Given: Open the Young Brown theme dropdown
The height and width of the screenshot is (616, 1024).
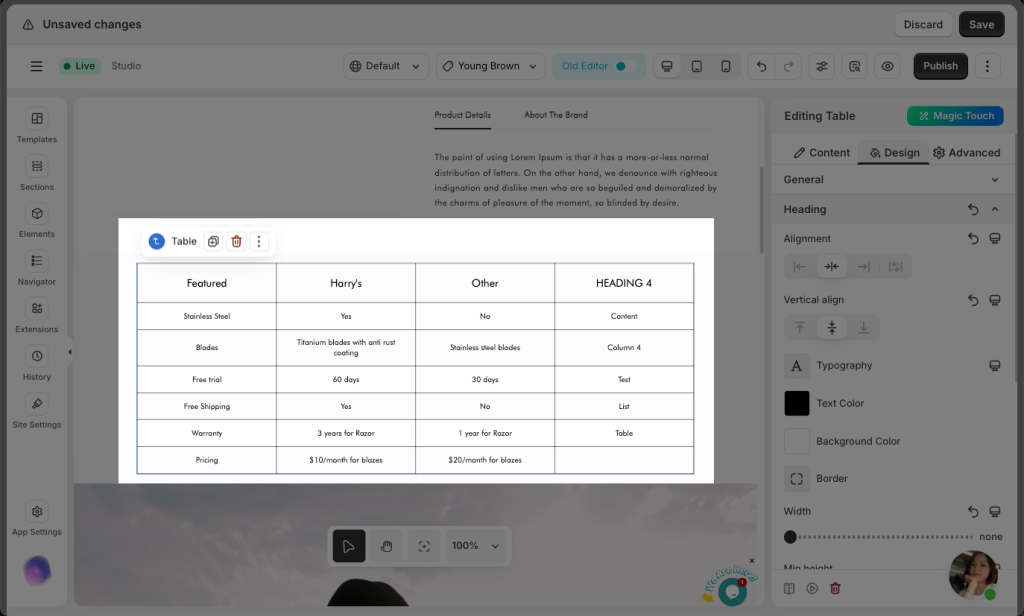Looking at the screenshot, I should 491,66.
